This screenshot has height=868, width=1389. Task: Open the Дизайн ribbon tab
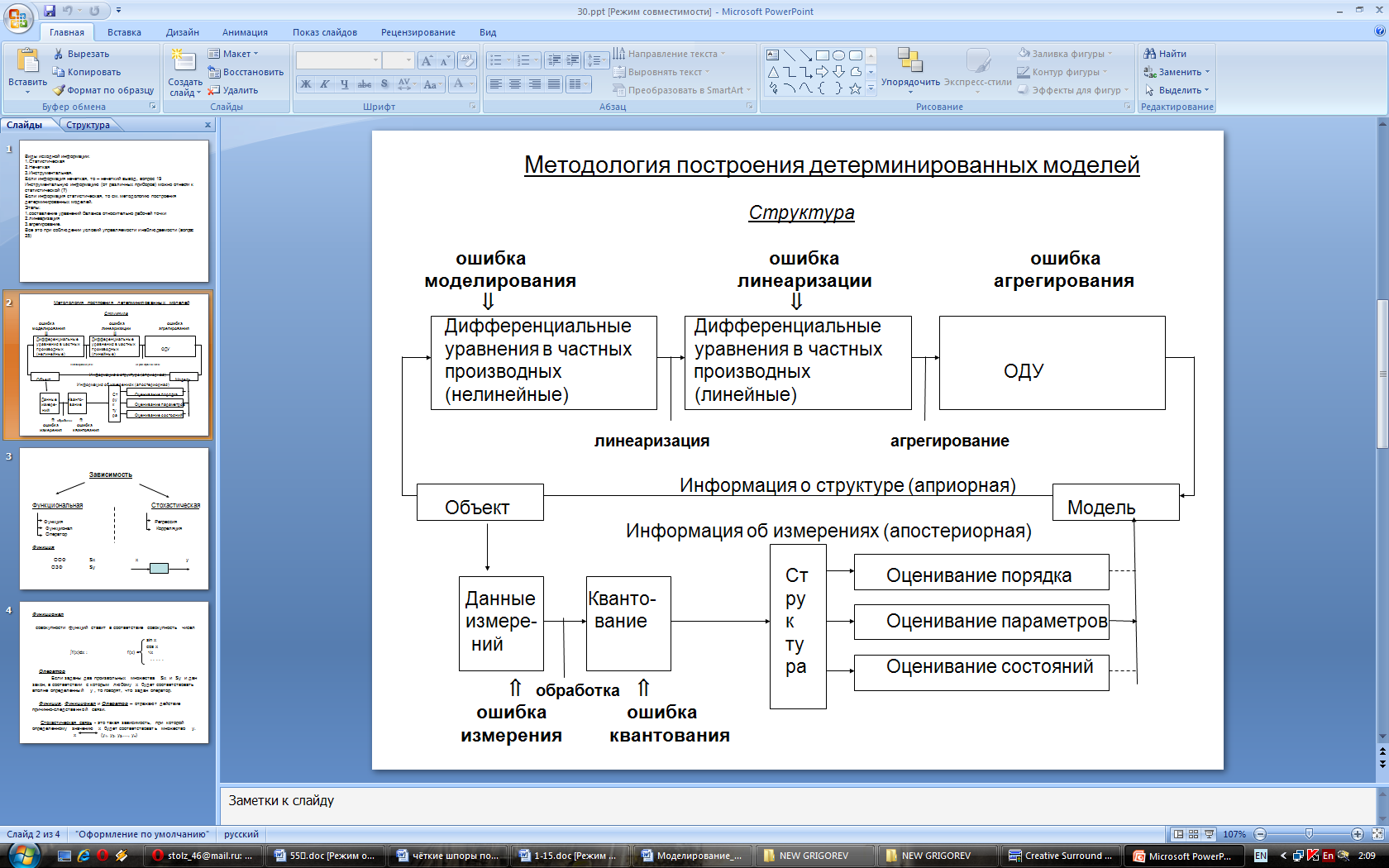point(183,32)
